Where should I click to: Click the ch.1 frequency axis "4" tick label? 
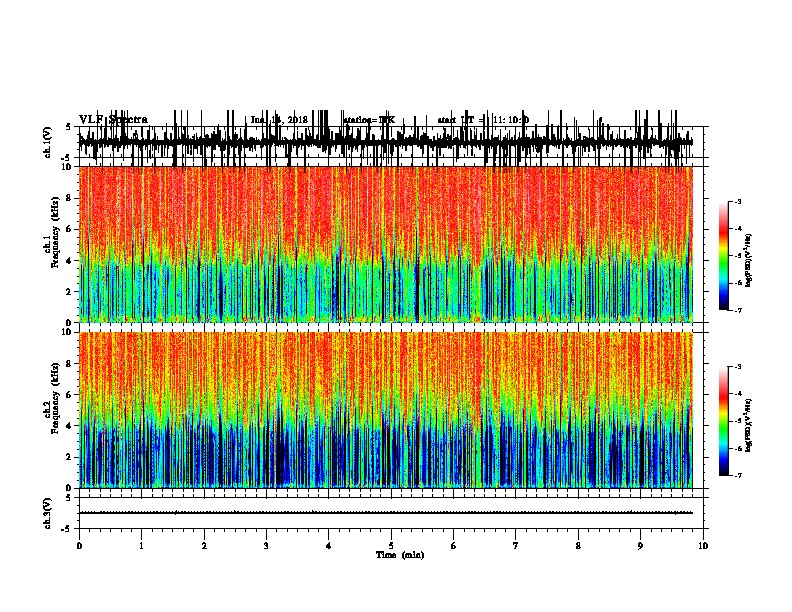click(70, 261)
